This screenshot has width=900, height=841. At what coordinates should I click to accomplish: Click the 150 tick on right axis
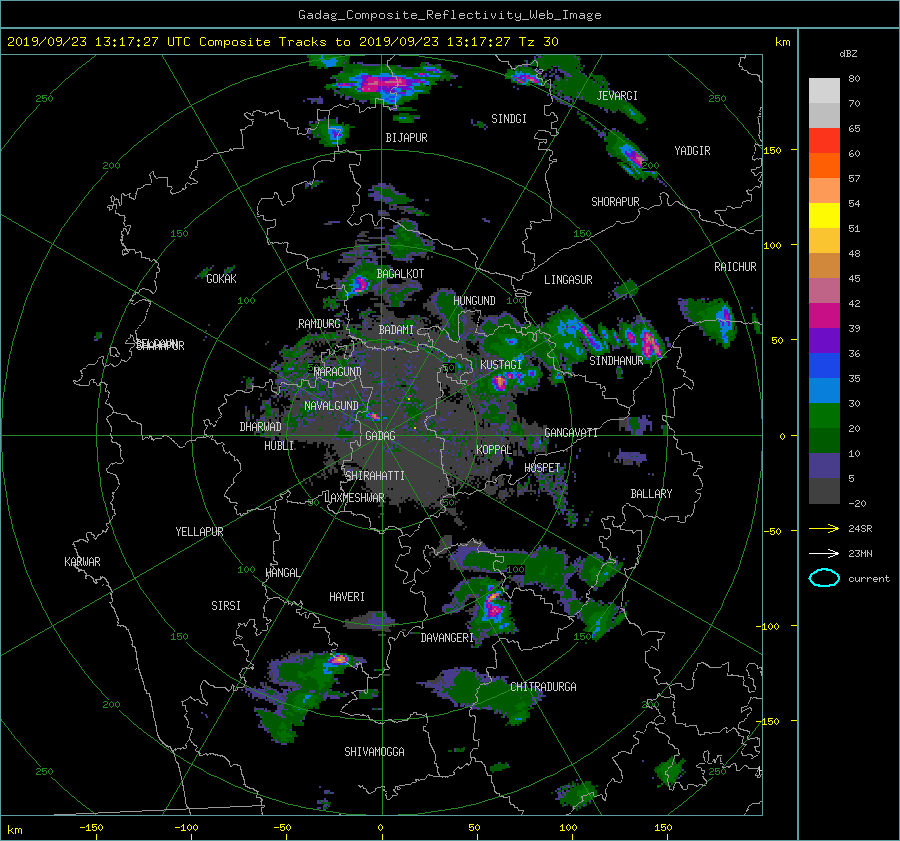pyautogui.click(x=773, y=150)
